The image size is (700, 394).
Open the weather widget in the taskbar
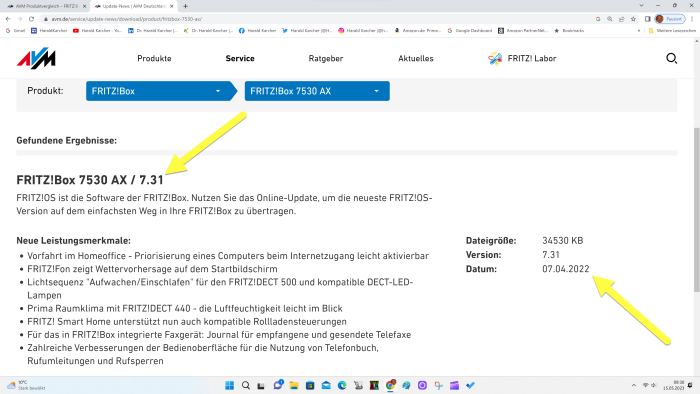click(26, 385)
